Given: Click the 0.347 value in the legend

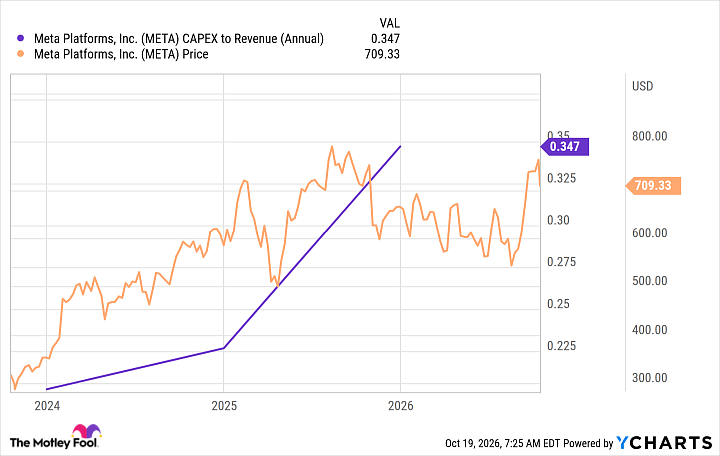Looking at the screenshot, I should [x=385, y=39].
